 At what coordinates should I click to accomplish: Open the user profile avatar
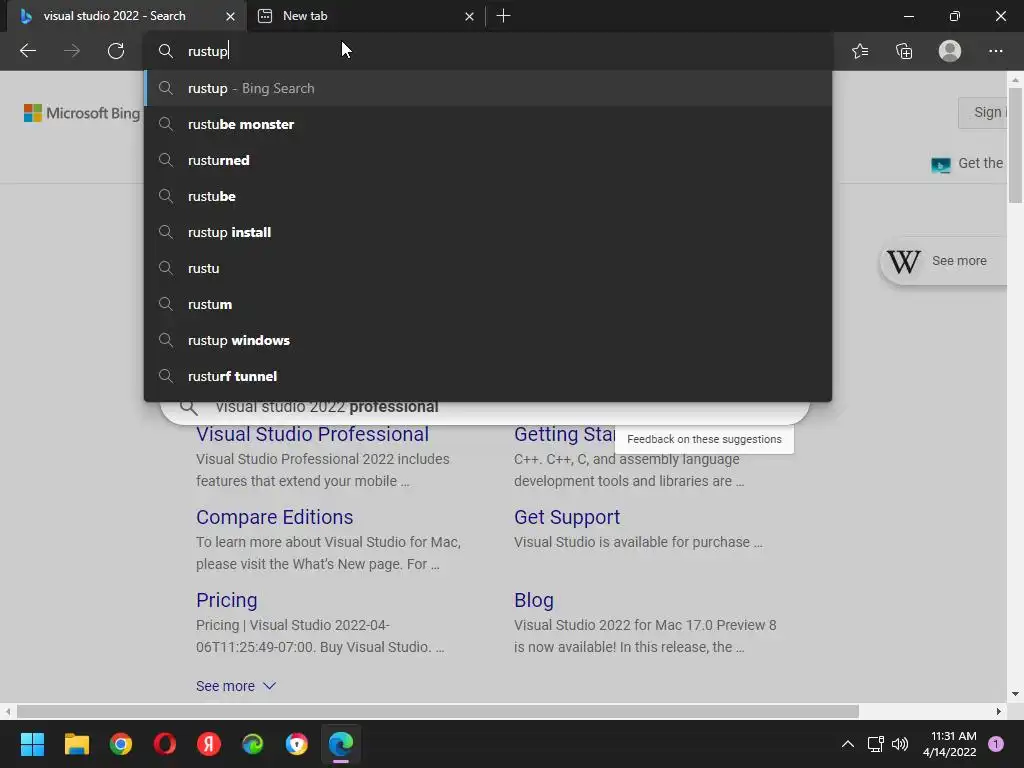pos(950,51)
